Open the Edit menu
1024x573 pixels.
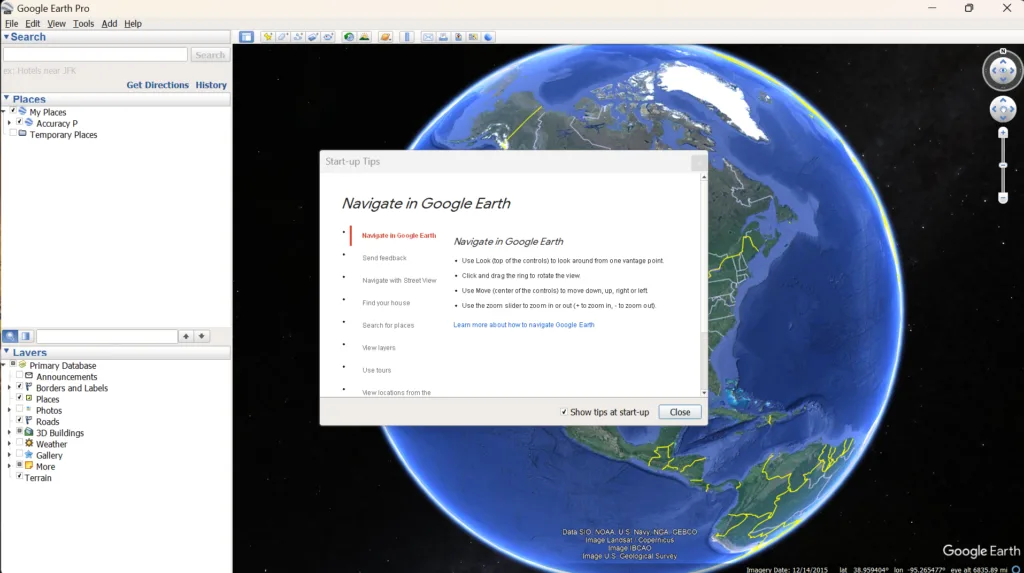pos(33,24)
